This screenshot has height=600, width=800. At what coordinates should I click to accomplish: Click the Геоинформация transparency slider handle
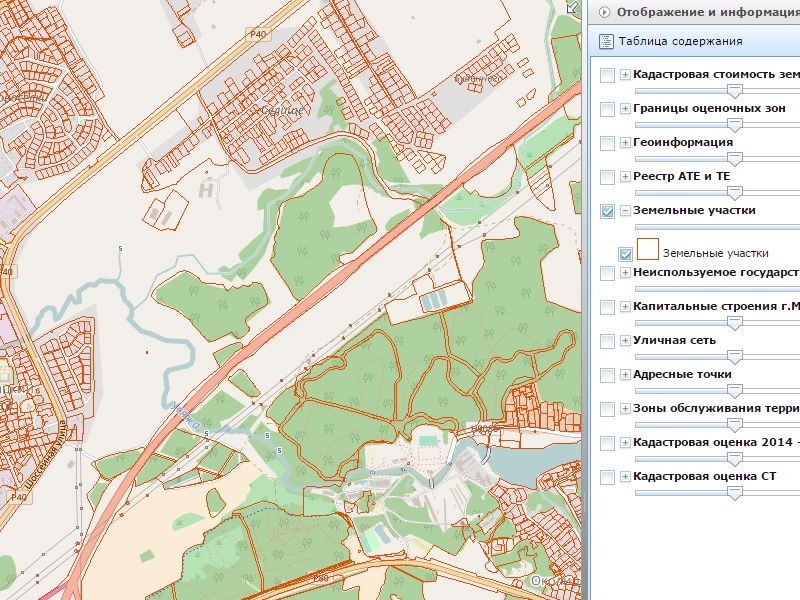point(735,158)
